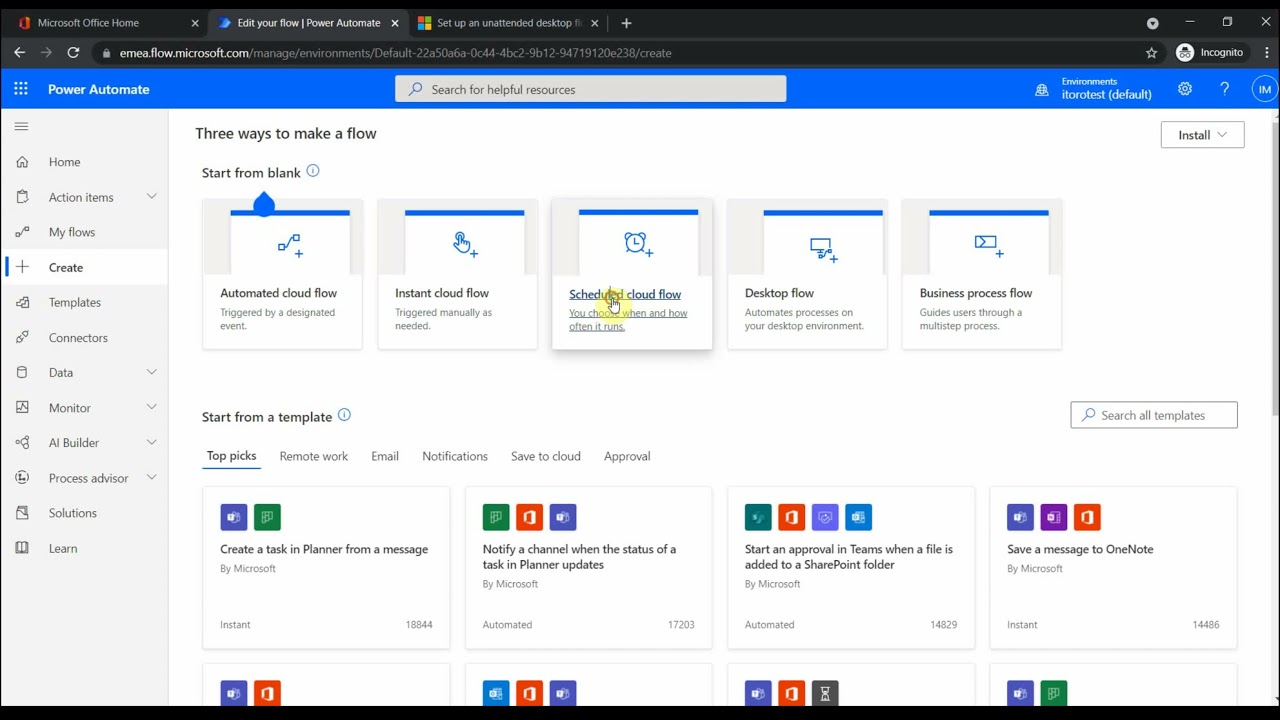The image size is (1280, 720).
Task: Click the Search for helpful resources field
Action: pos(590,89)
